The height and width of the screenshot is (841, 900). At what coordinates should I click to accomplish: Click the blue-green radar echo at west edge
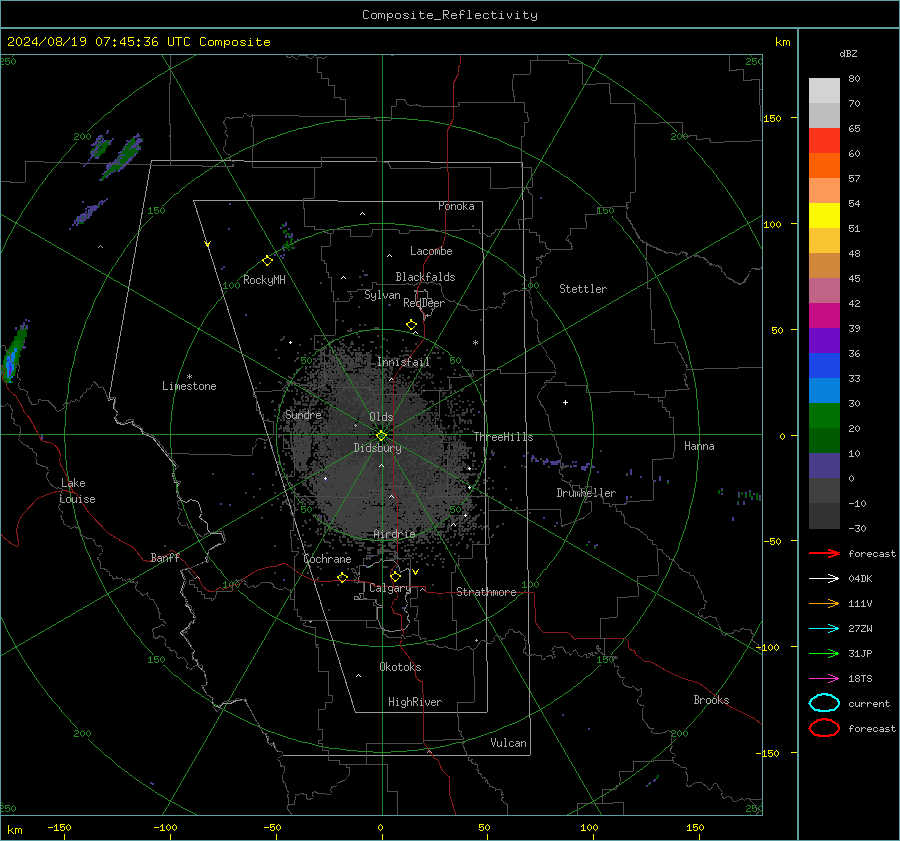[x=14, y=352]
